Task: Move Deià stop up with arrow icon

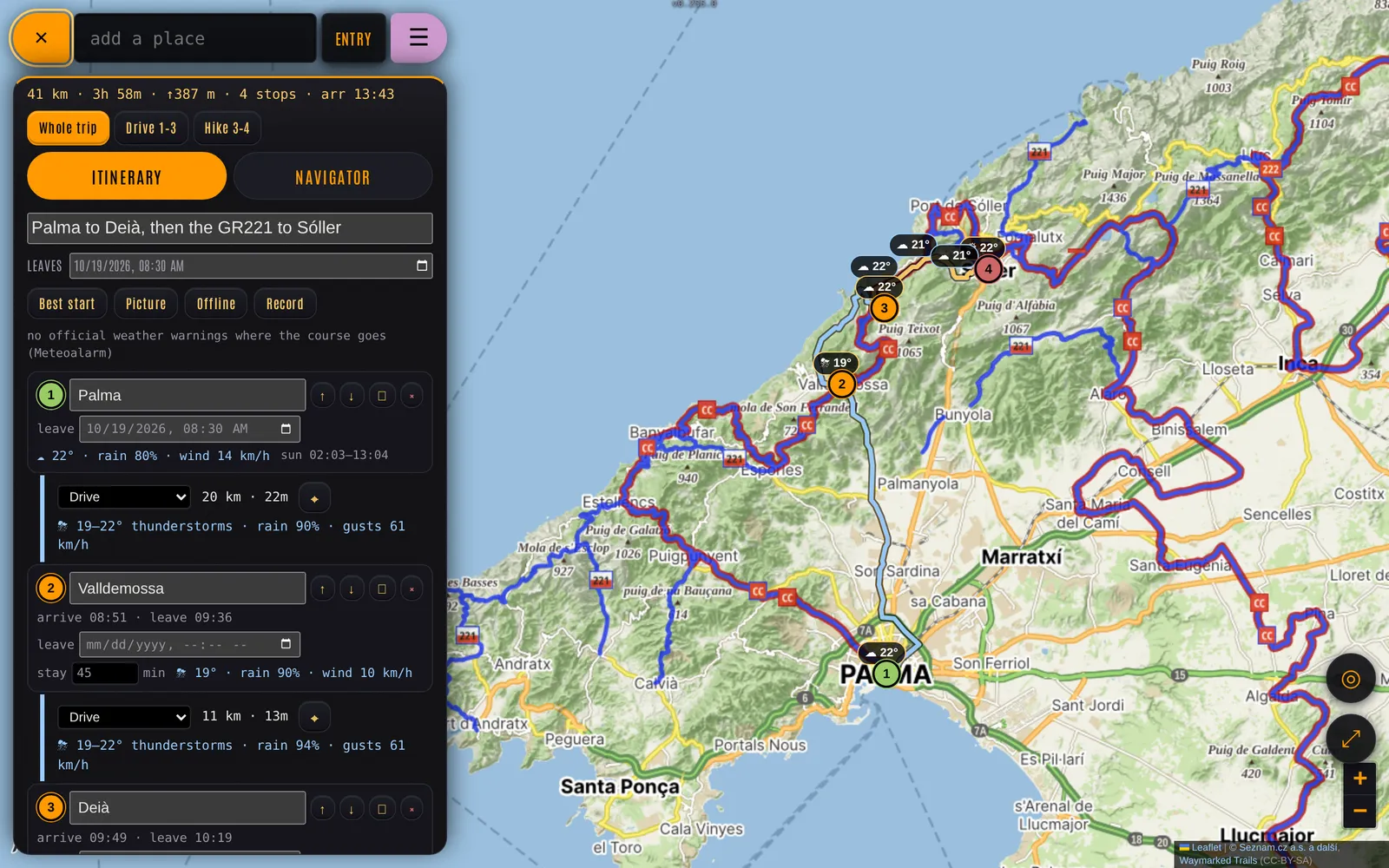Action: click(x=322, y=809)
